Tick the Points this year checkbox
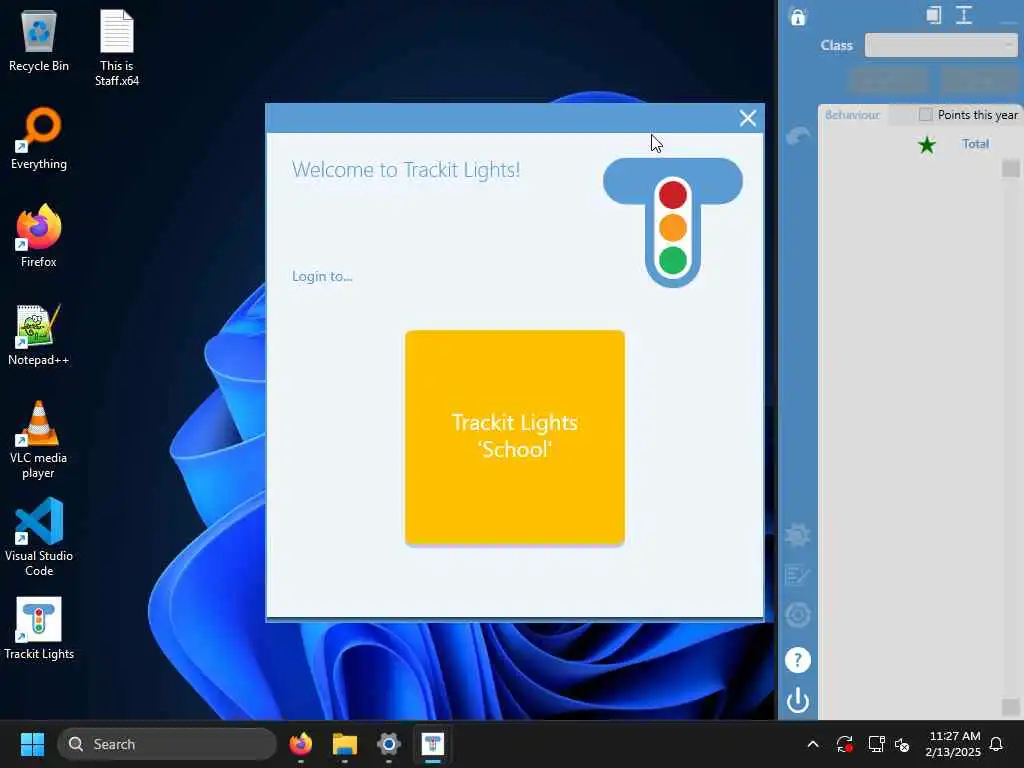This screenshot has width=1024, height=768. [x=925, y=115]
